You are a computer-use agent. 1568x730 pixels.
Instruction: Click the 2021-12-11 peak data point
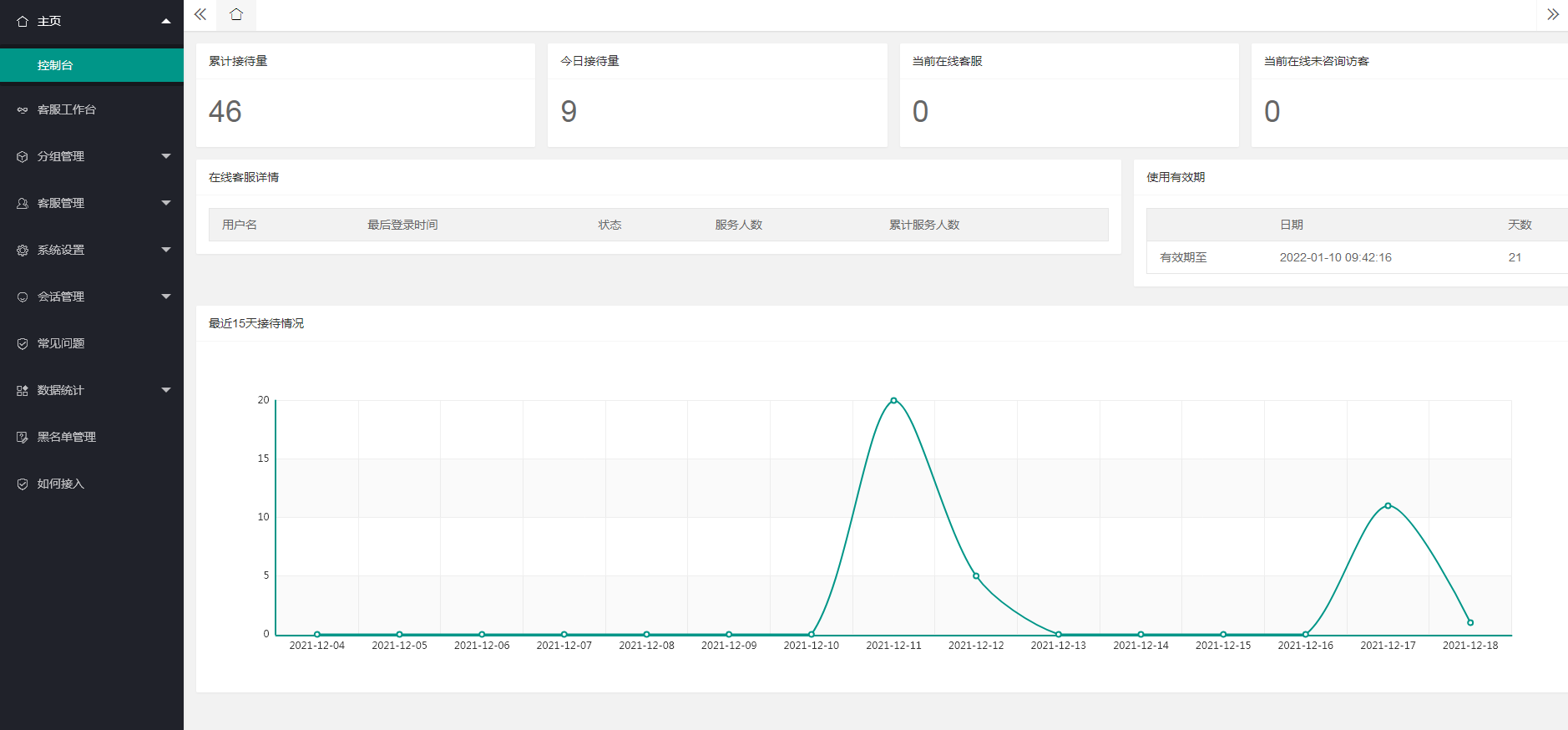pos(893,401)
